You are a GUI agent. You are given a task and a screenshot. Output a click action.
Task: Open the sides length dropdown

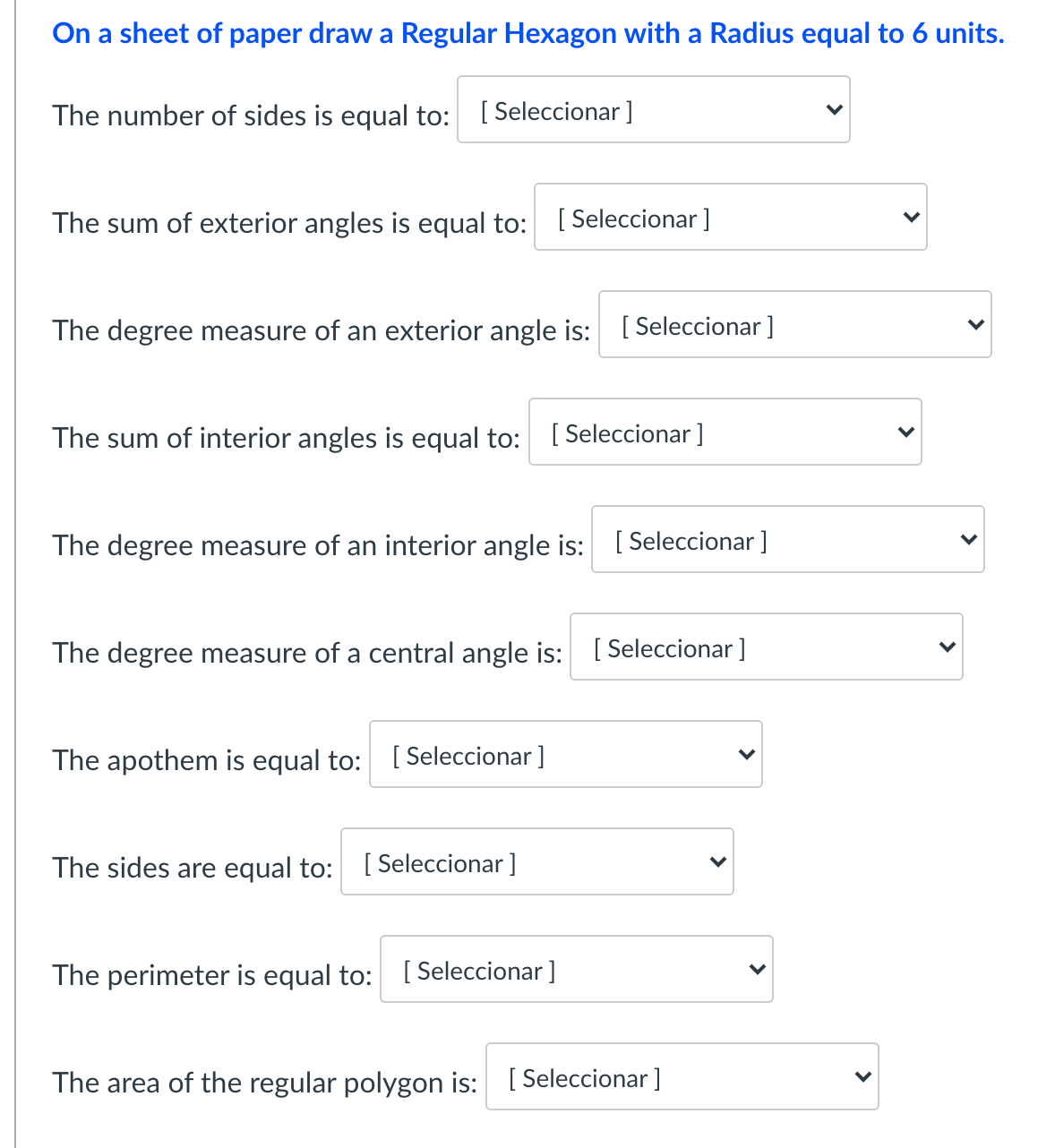pos(536,861)
